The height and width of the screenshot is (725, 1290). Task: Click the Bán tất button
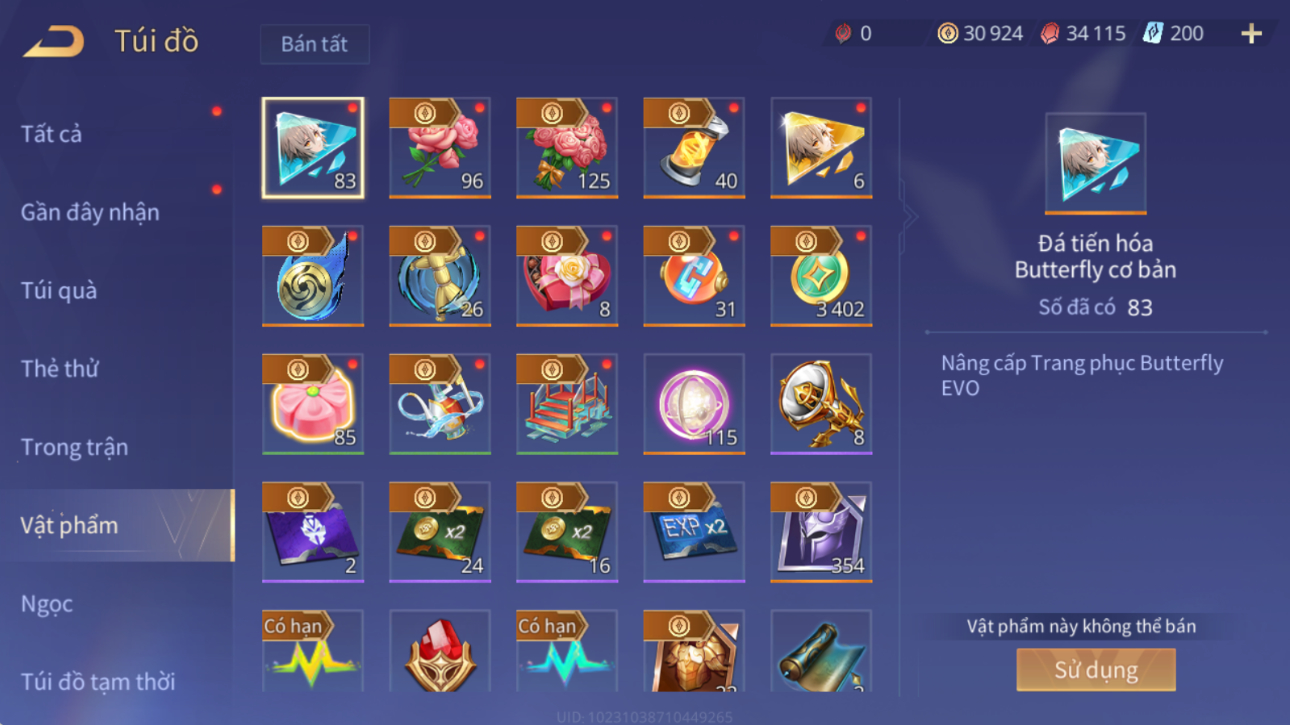(x=315, y=44)
